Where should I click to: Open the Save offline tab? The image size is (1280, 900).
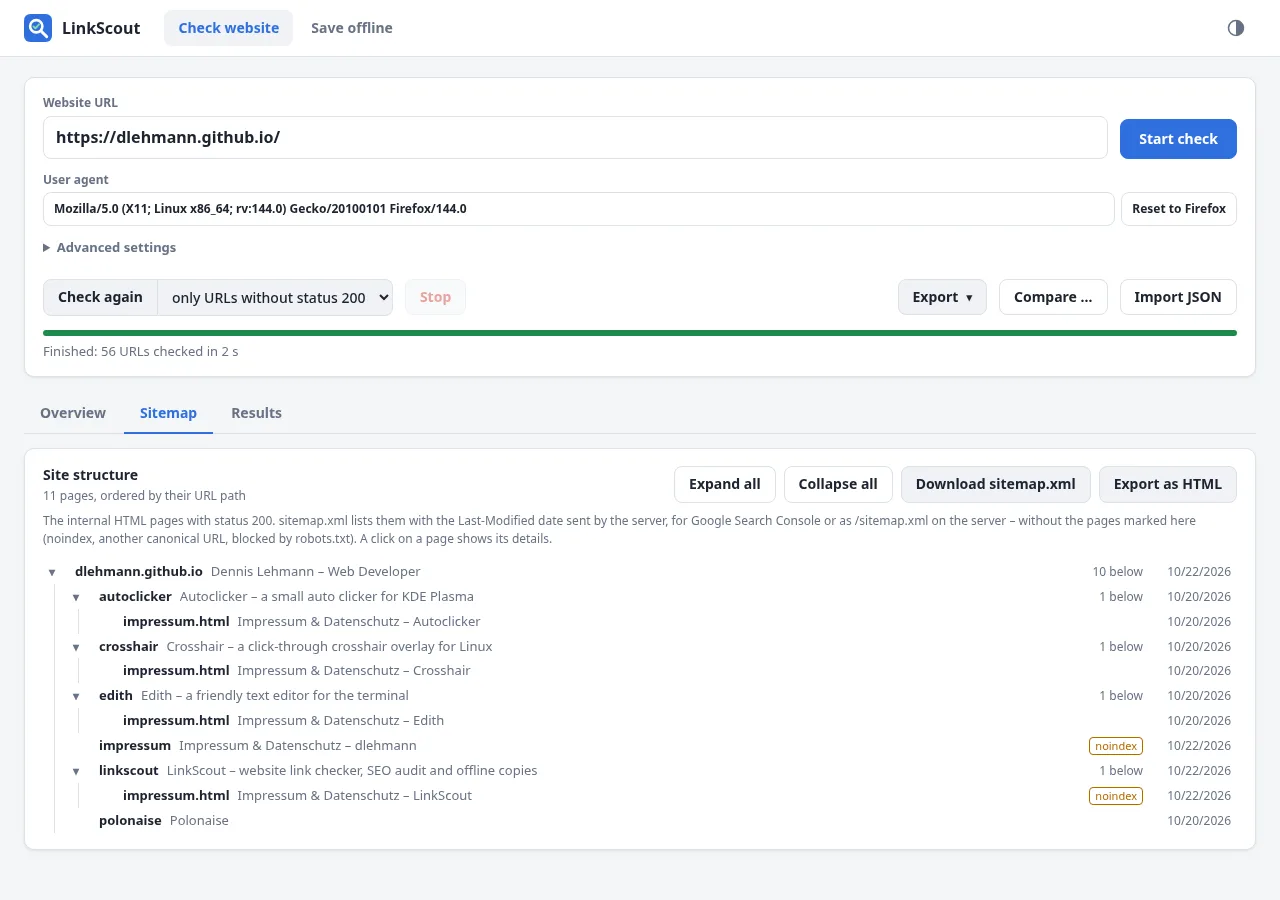pyautogui.click(x=352, y=28)
